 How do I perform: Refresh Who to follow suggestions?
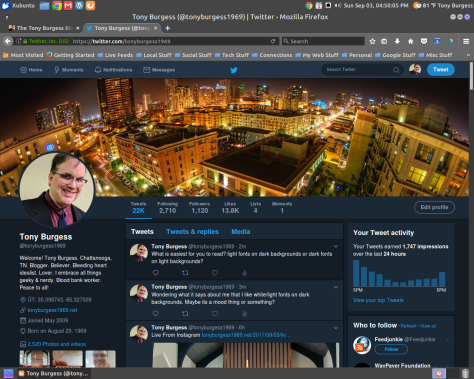408,326
